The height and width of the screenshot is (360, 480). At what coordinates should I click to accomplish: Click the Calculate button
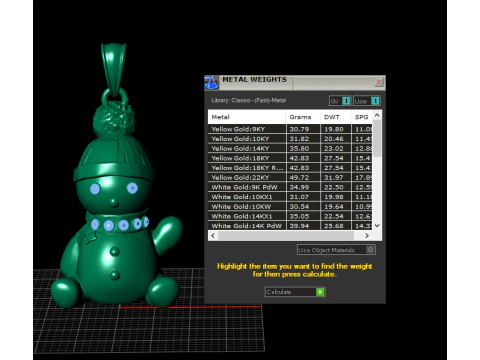click(295, 292)
